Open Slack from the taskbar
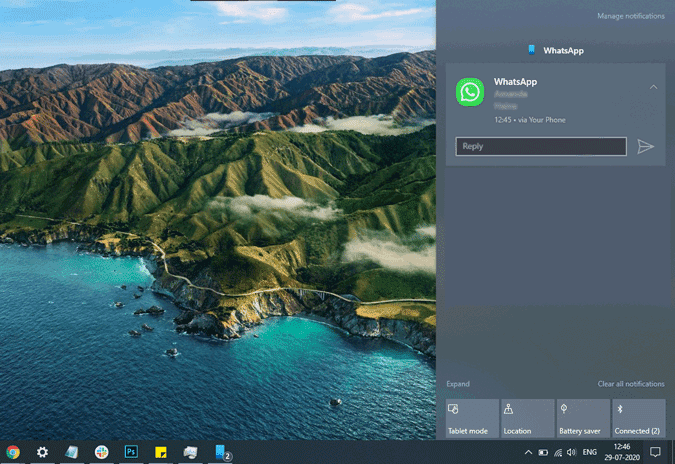Screen dimensions: 675x464 (101, 452)
